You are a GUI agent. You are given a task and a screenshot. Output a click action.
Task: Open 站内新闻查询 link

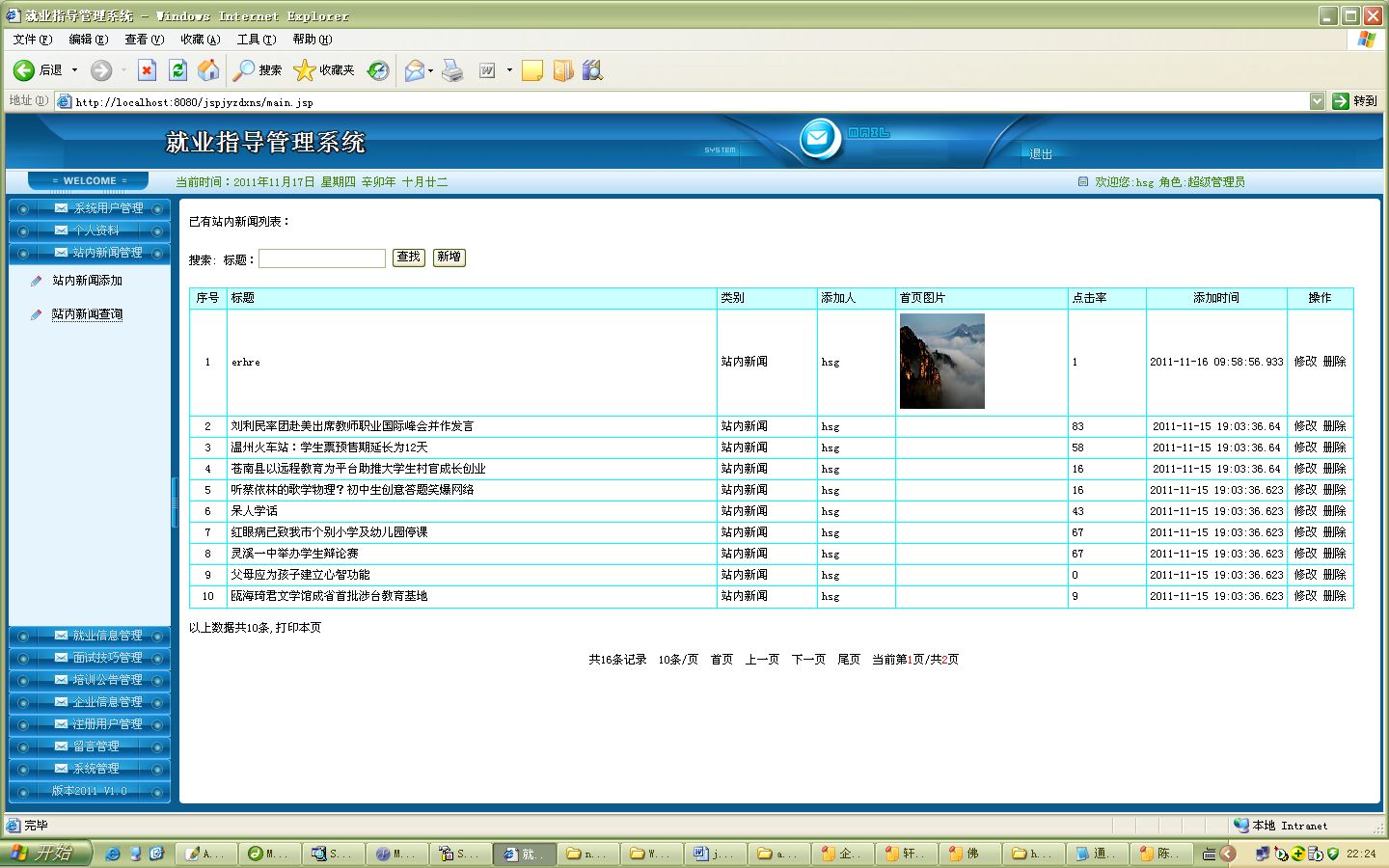point(88,314)
